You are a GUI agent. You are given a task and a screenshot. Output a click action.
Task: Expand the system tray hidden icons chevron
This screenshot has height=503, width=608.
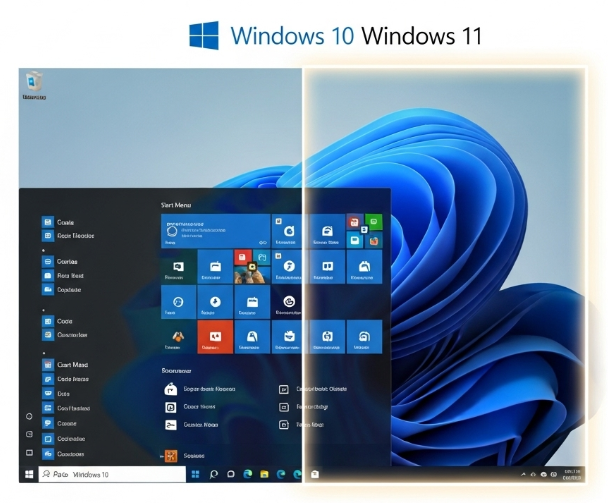(523, 474)
